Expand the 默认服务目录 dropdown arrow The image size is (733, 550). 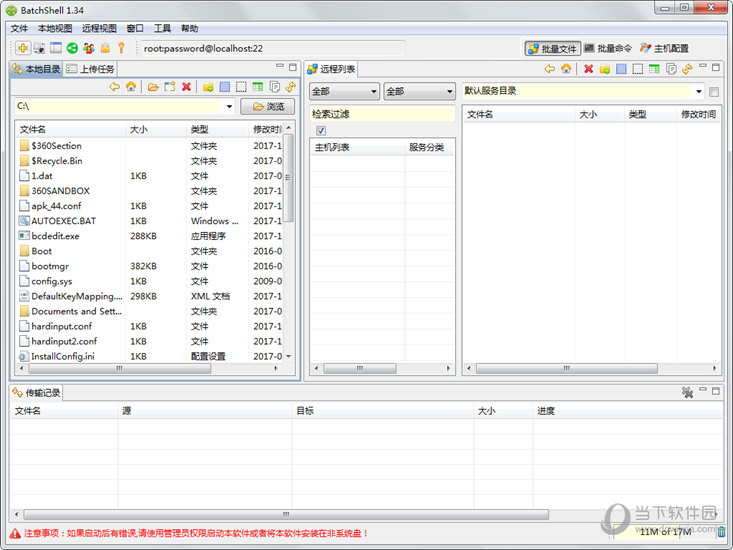click(x=698, y=91)
